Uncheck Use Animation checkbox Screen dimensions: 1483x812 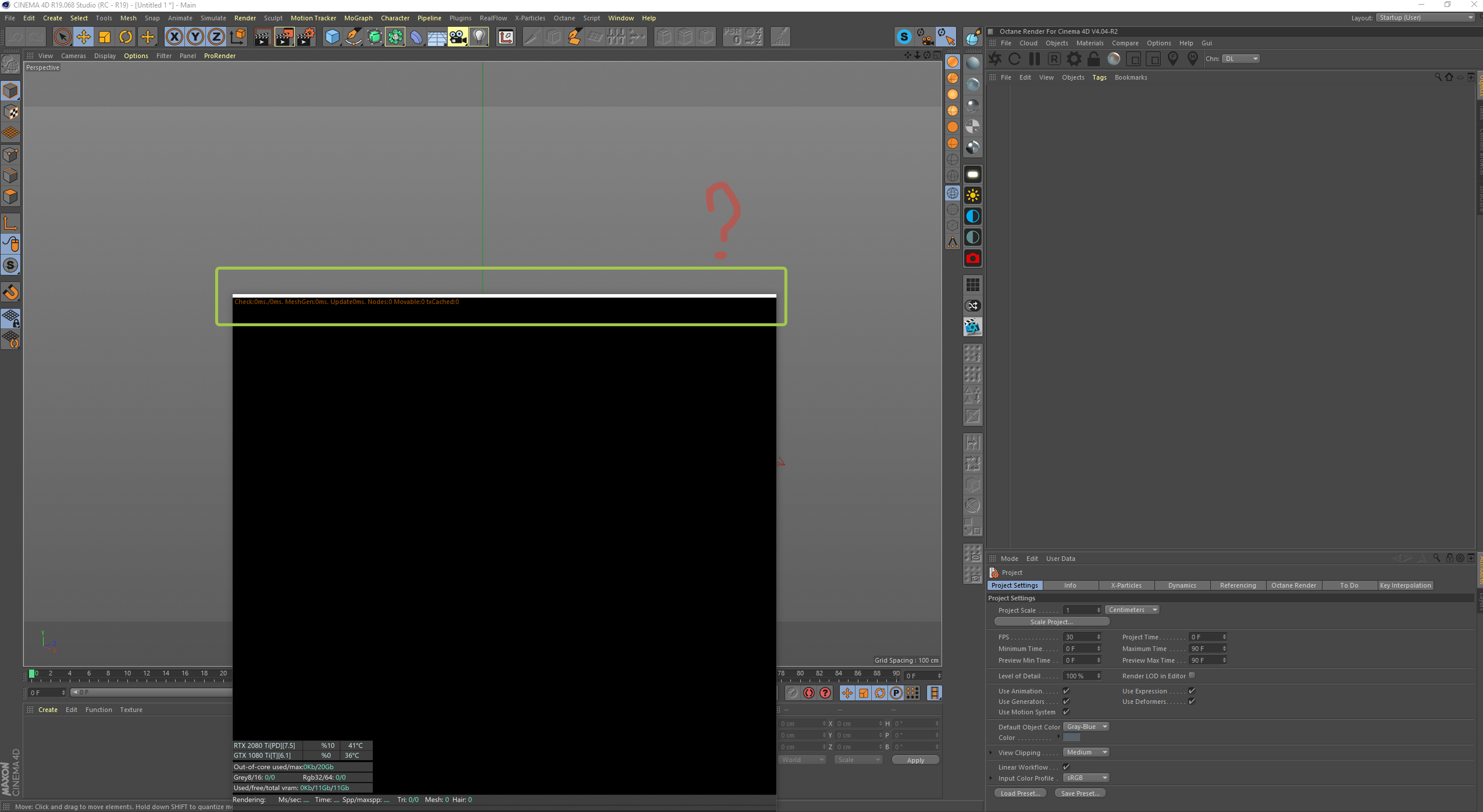[x=1066, y=691]
